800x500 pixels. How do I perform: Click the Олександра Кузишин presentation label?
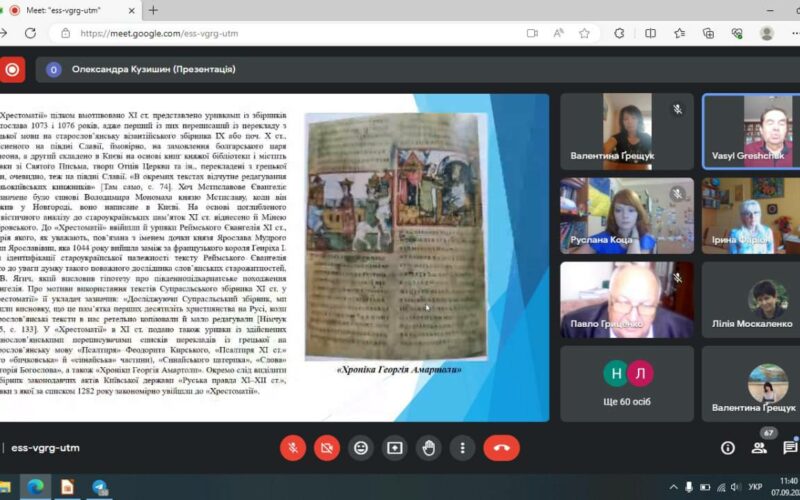(155, 69)
